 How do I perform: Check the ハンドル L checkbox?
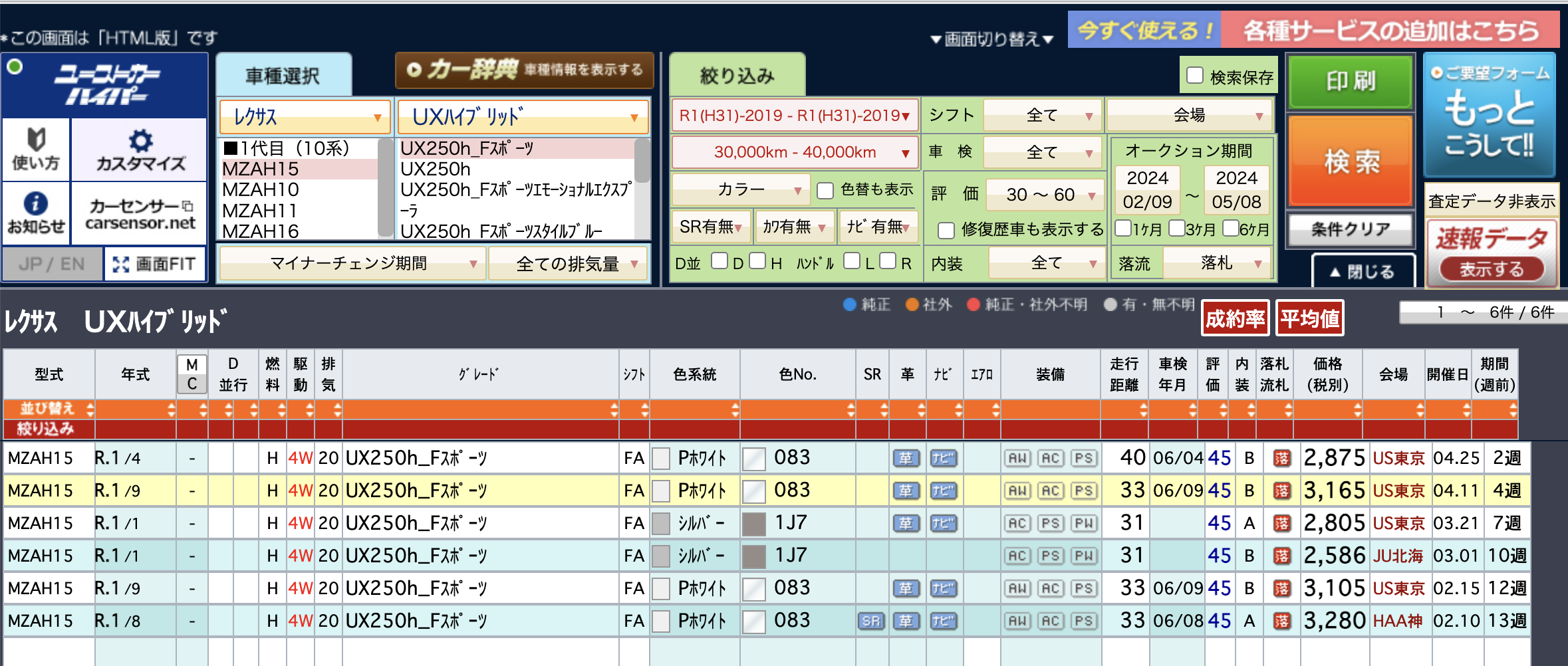pos(852,261)
